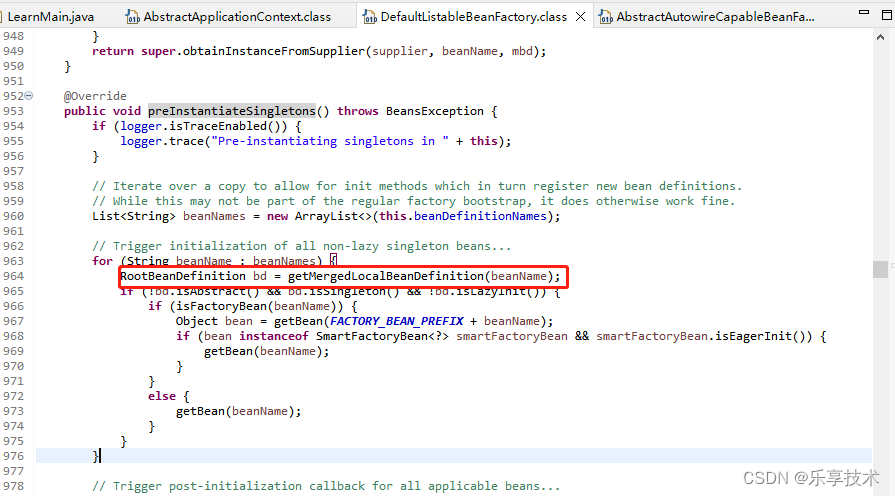Click the instanceof keyword on line 968
The height and width of the screenshot is (496, 895).
pyautogui.click(x=273, y=336)
